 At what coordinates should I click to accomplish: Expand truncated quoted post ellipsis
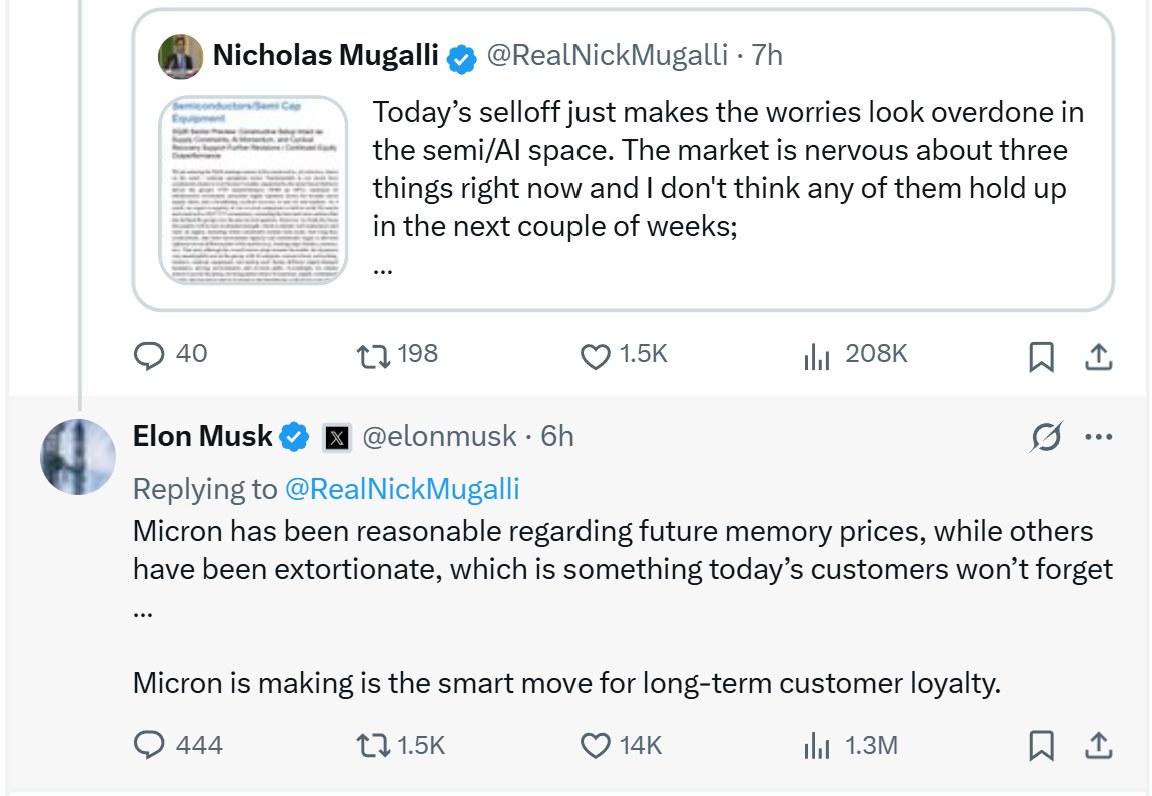point(383,270)
